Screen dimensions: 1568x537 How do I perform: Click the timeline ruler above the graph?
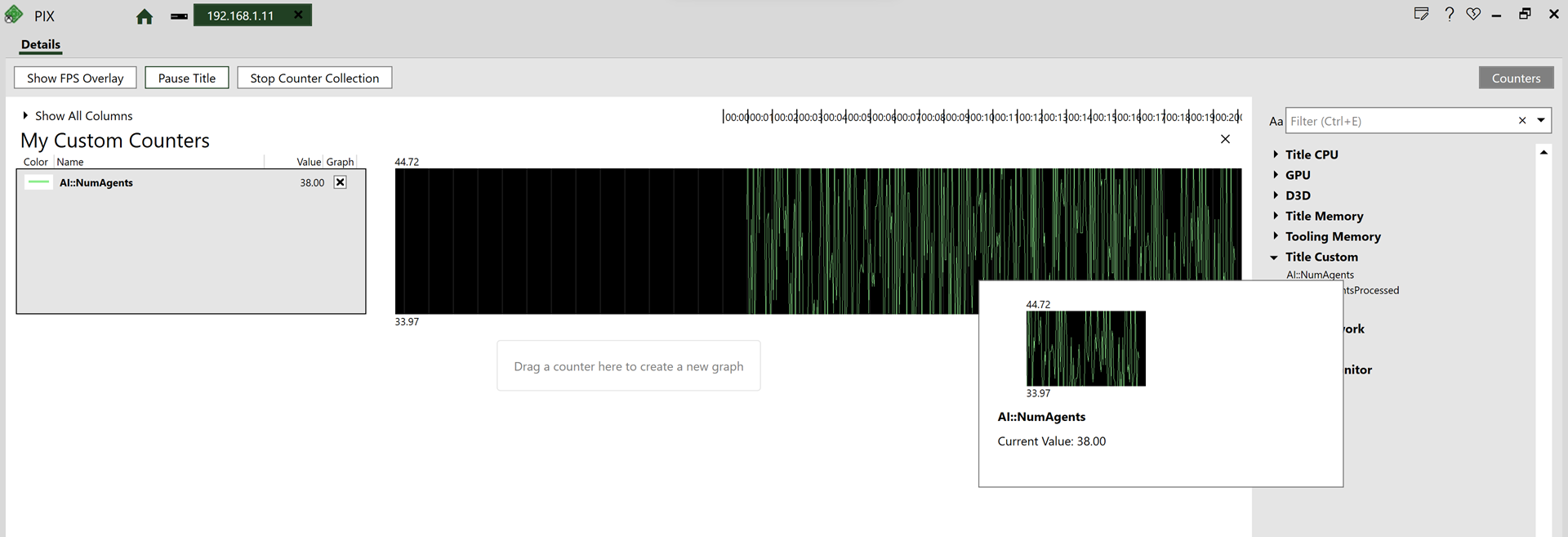(x=982, y=117)
